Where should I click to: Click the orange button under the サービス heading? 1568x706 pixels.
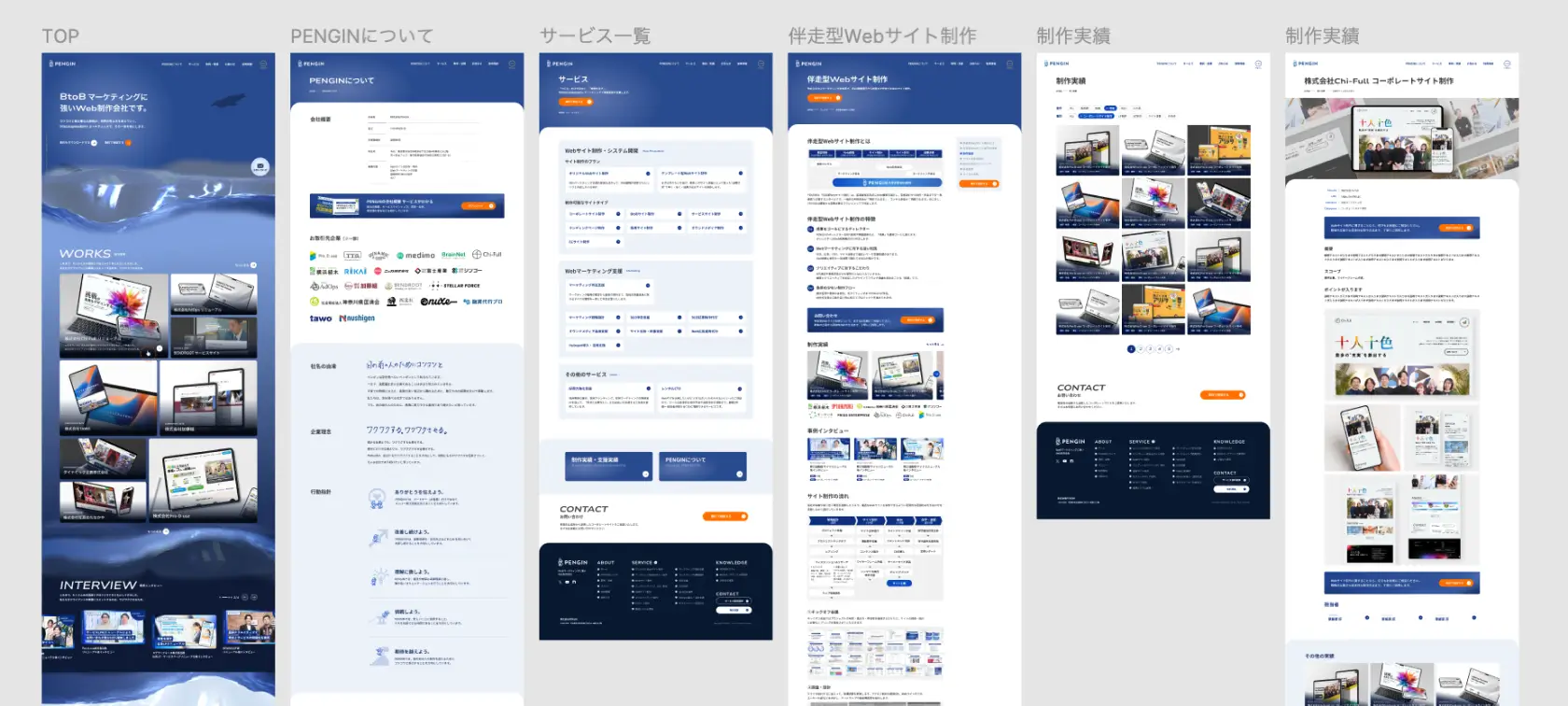pyautogui.click(x=576, y=102)
